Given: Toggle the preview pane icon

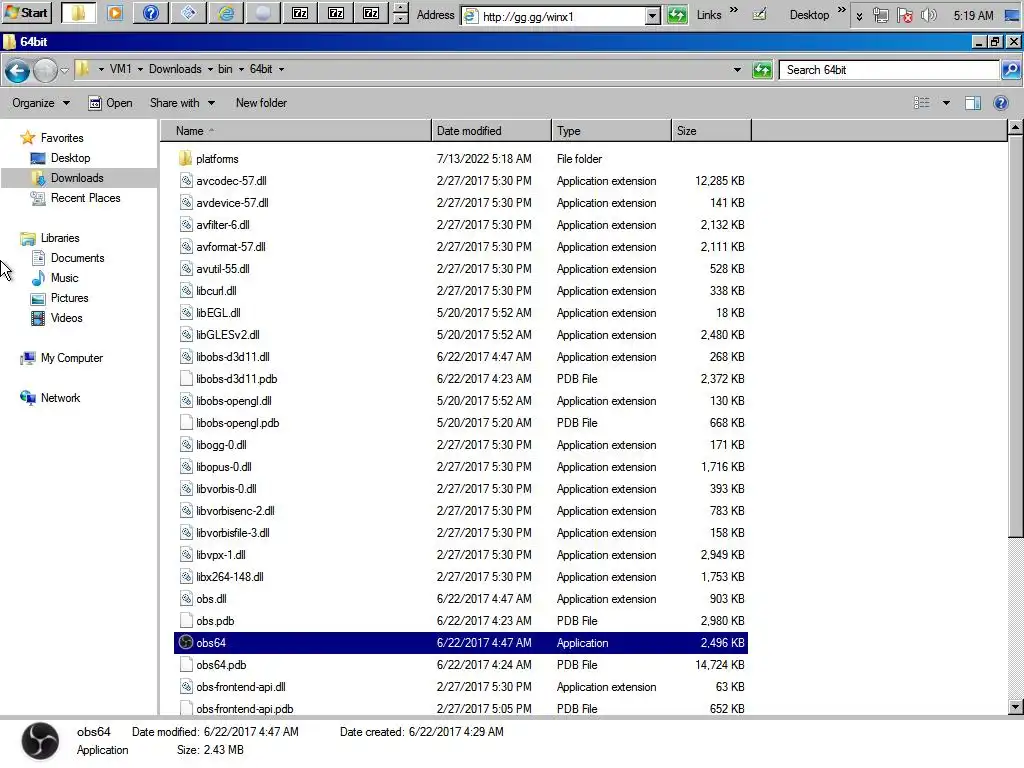Looking at the screenshot, I should (972, 103).
